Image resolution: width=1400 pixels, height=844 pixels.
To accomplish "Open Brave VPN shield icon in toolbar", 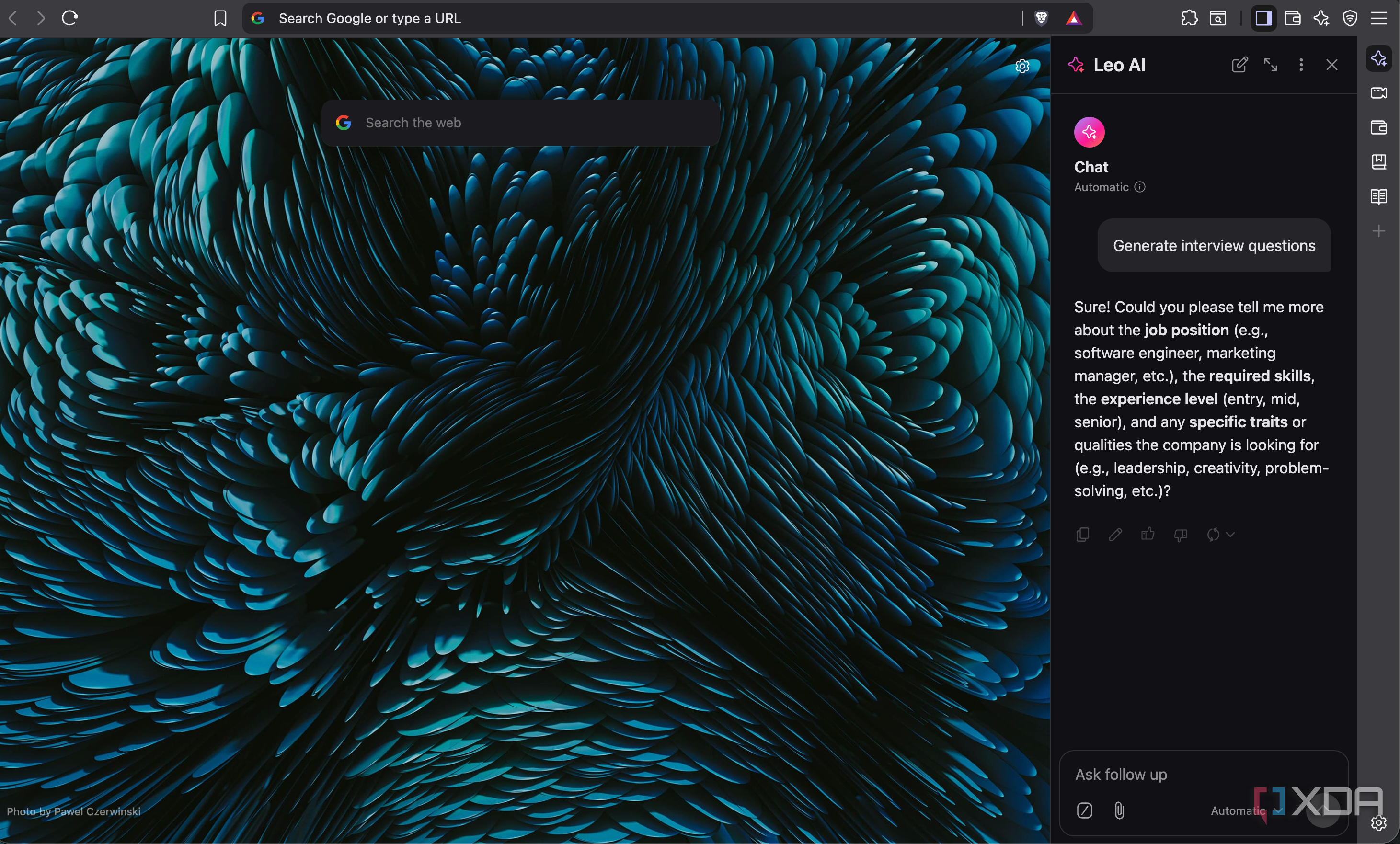I will pyautogui.click(x=1350, y=18).
